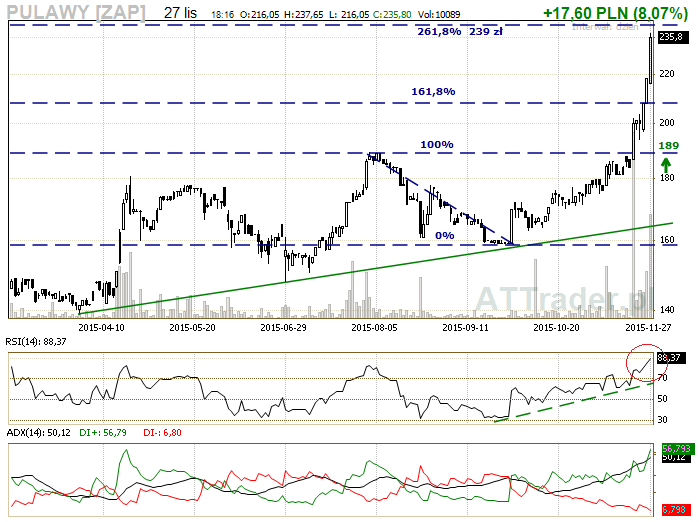Click the high price H:237,65

(304, 15)
